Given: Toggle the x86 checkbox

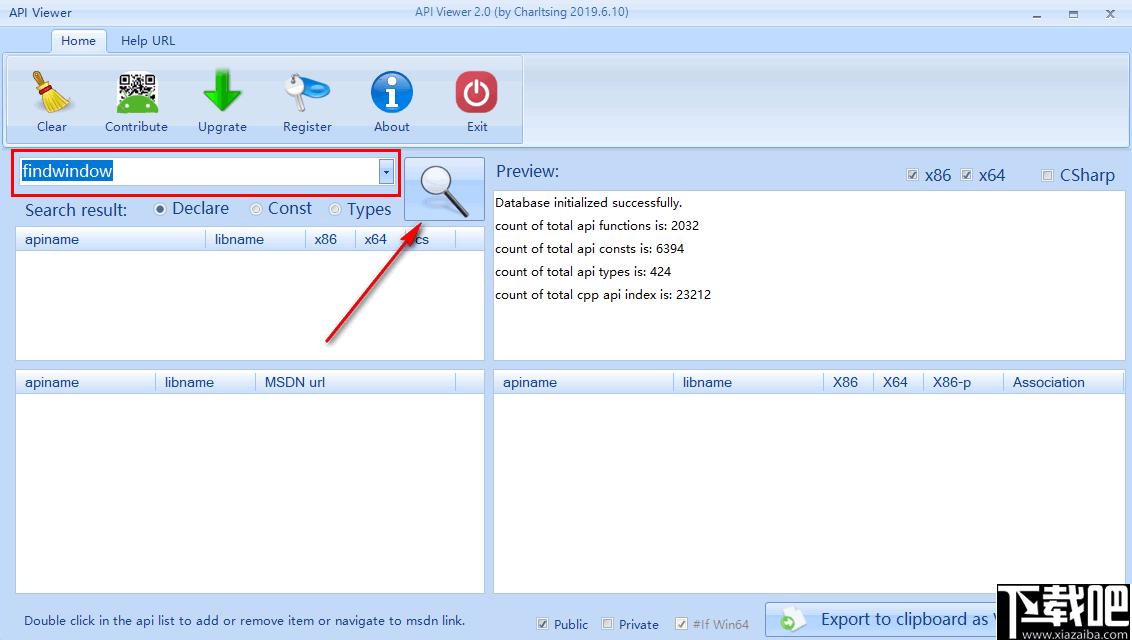Looking at the screenshot, I should 913,175.
